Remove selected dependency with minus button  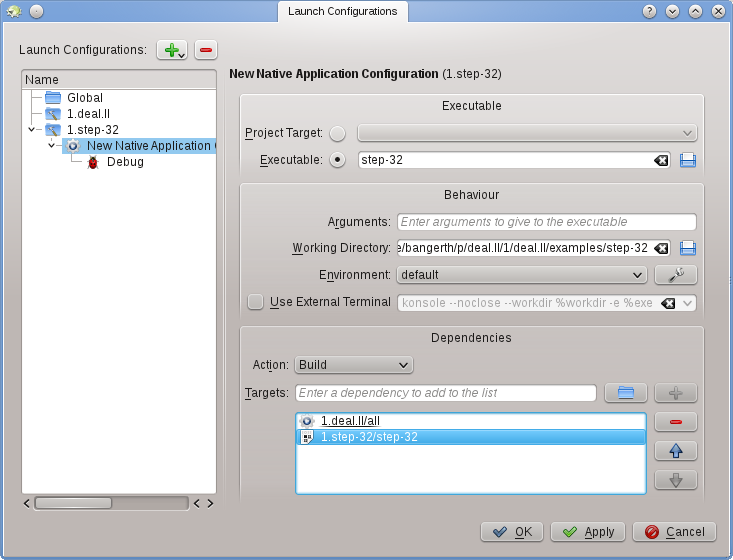pyautogui.click(x=676, y=422)
